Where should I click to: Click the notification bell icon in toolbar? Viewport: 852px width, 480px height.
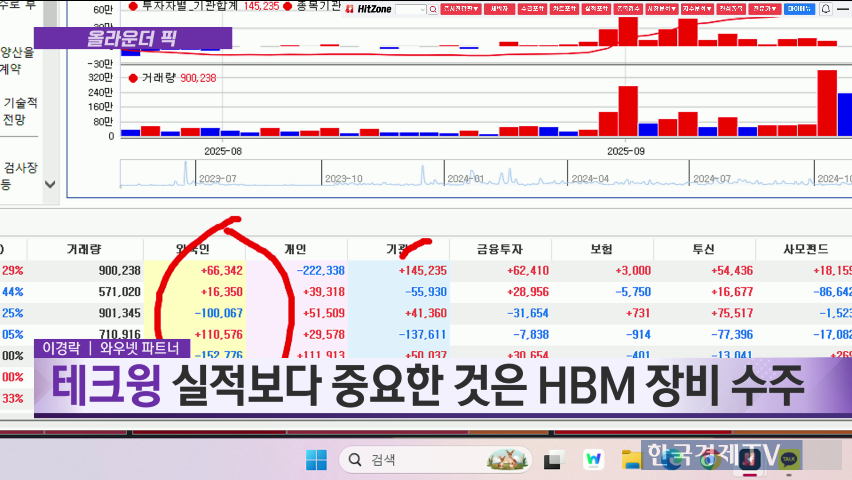826,9
